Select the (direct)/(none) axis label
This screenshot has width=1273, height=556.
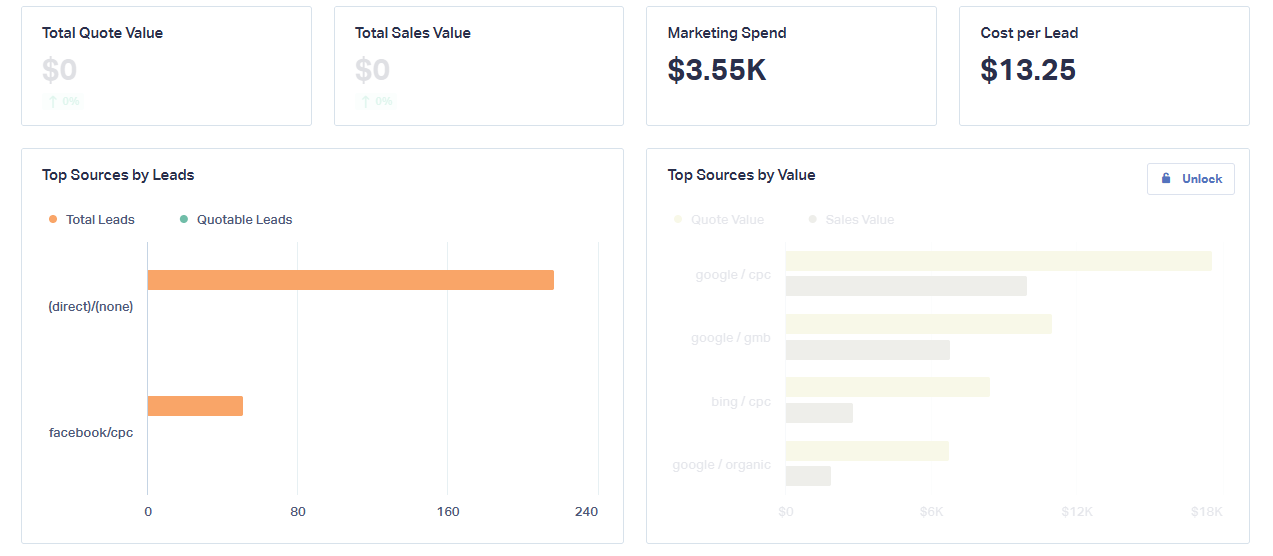pos(91,307)
